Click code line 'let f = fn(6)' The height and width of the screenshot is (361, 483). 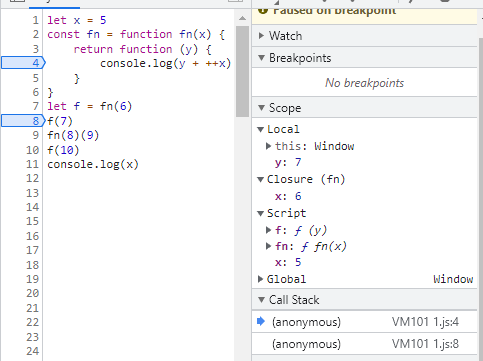(90, 106)
